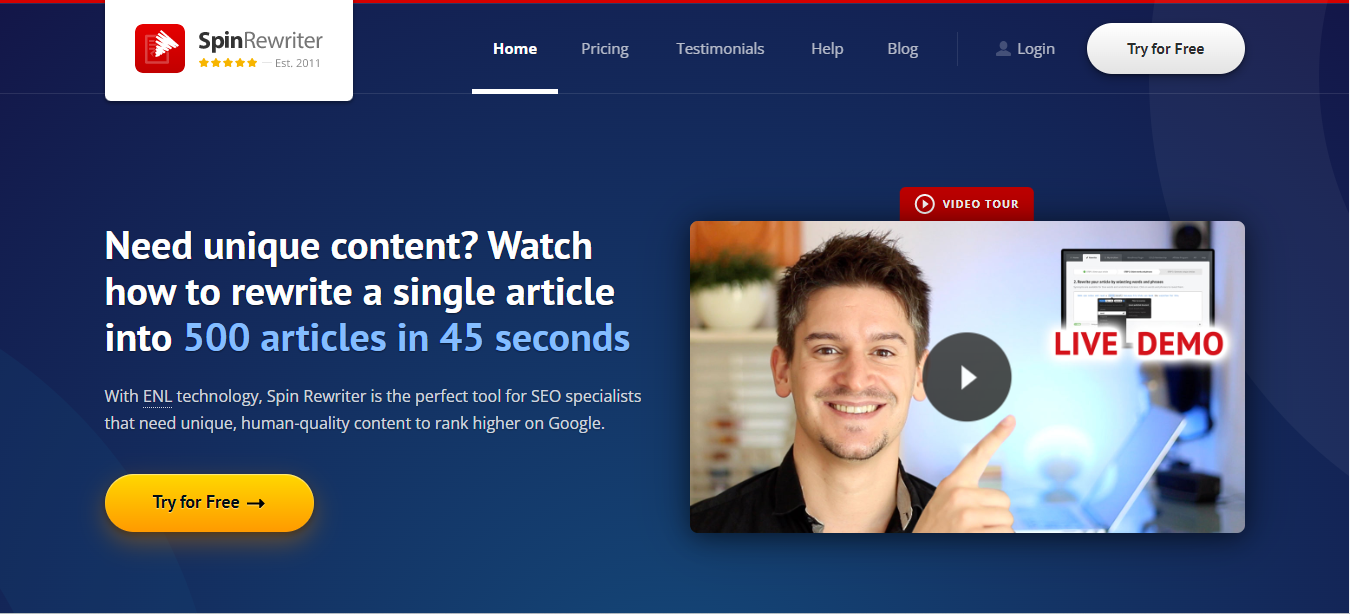1350x614 pixels.
Task: Click the Login user silhouette icon
Action: pos(1003,49)
